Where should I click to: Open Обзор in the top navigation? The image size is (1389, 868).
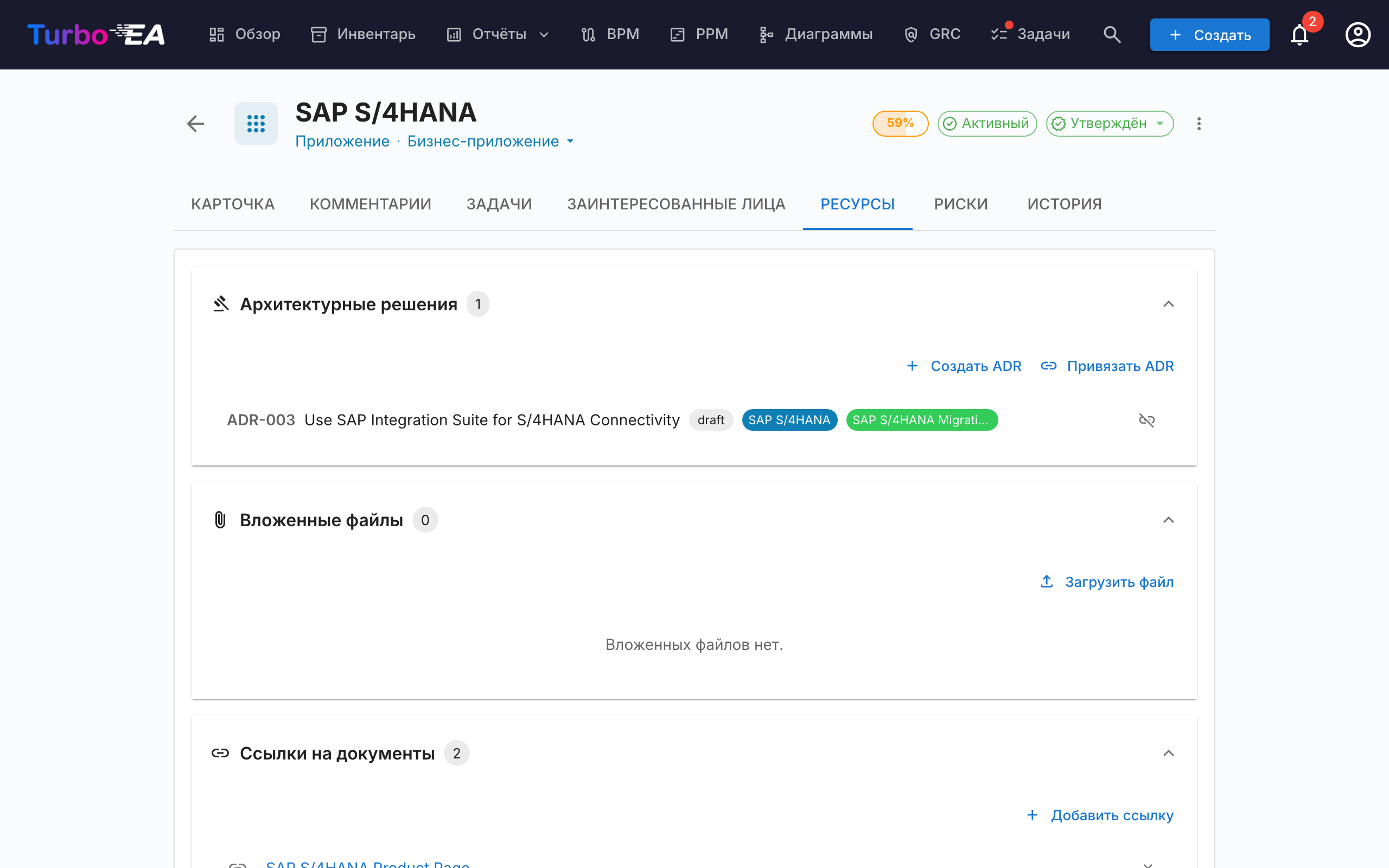245,34
